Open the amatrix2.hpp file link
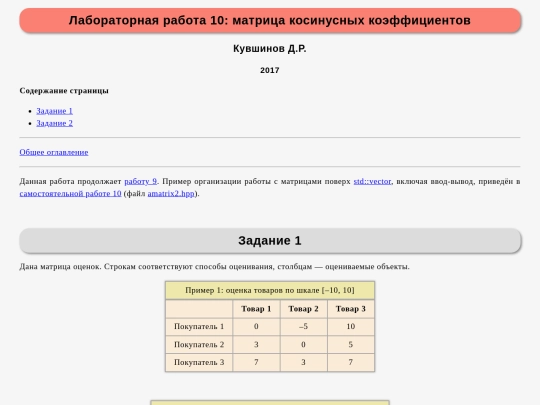The width and height of the screenshot is (540, 405). click(171, 194)
